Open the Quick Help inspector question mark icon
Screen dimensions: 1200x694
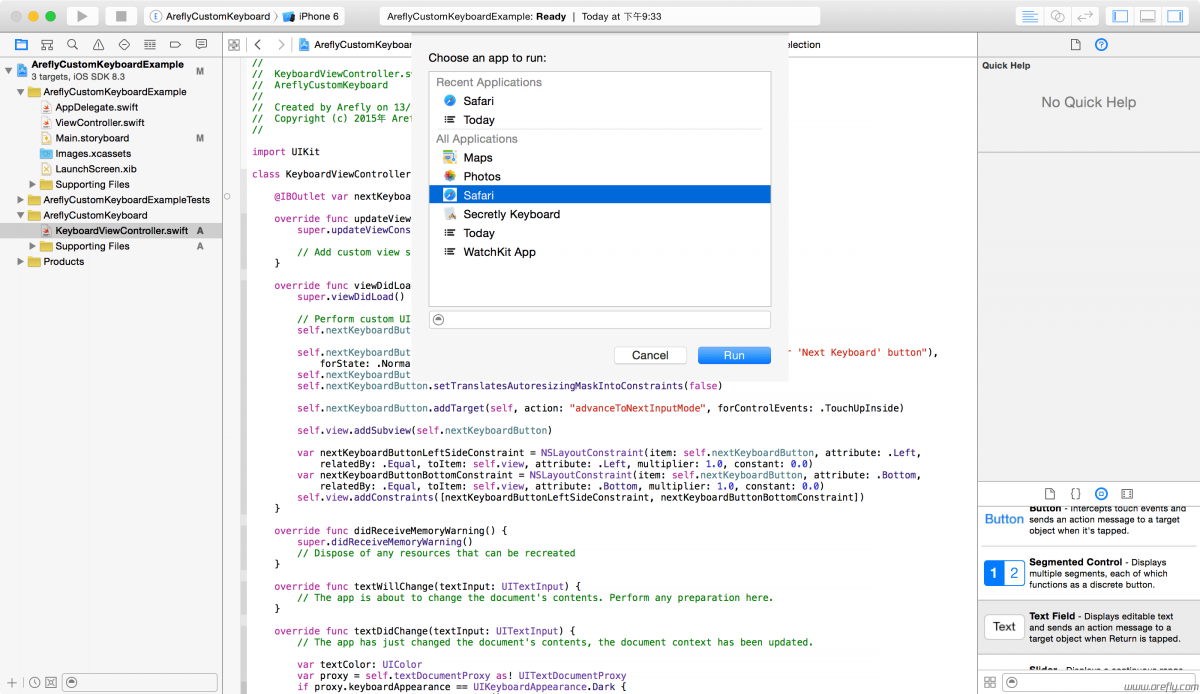(x=1101, y=44)
